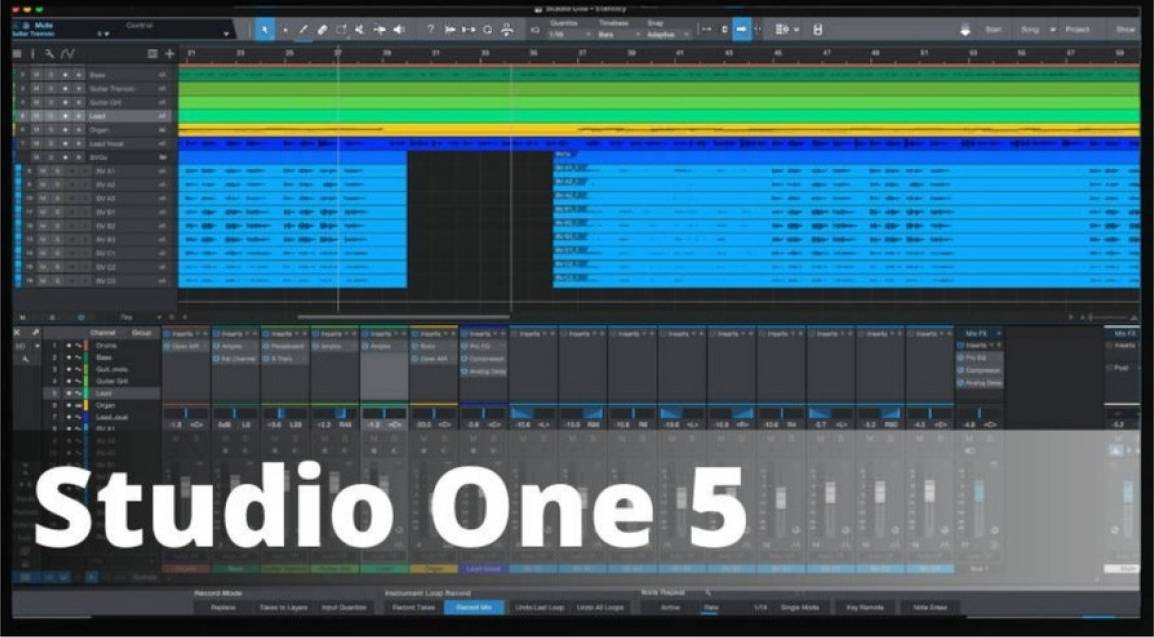Solo the BV C3 track
Viewport: 1154px width, 638px height.
tap(55, 281)
